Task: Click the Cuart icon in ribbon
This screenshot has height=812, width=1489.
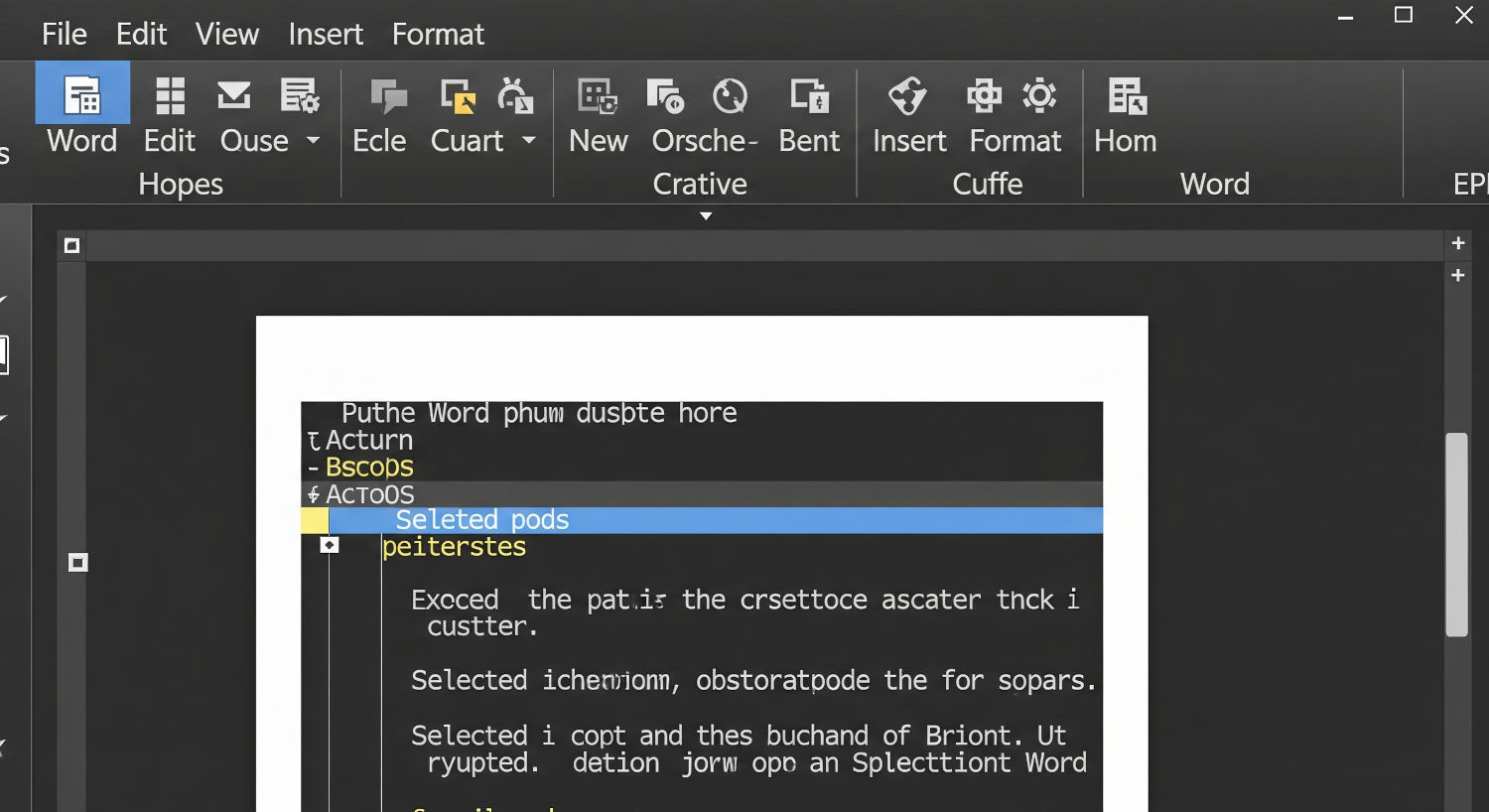Action: (457, 96)
